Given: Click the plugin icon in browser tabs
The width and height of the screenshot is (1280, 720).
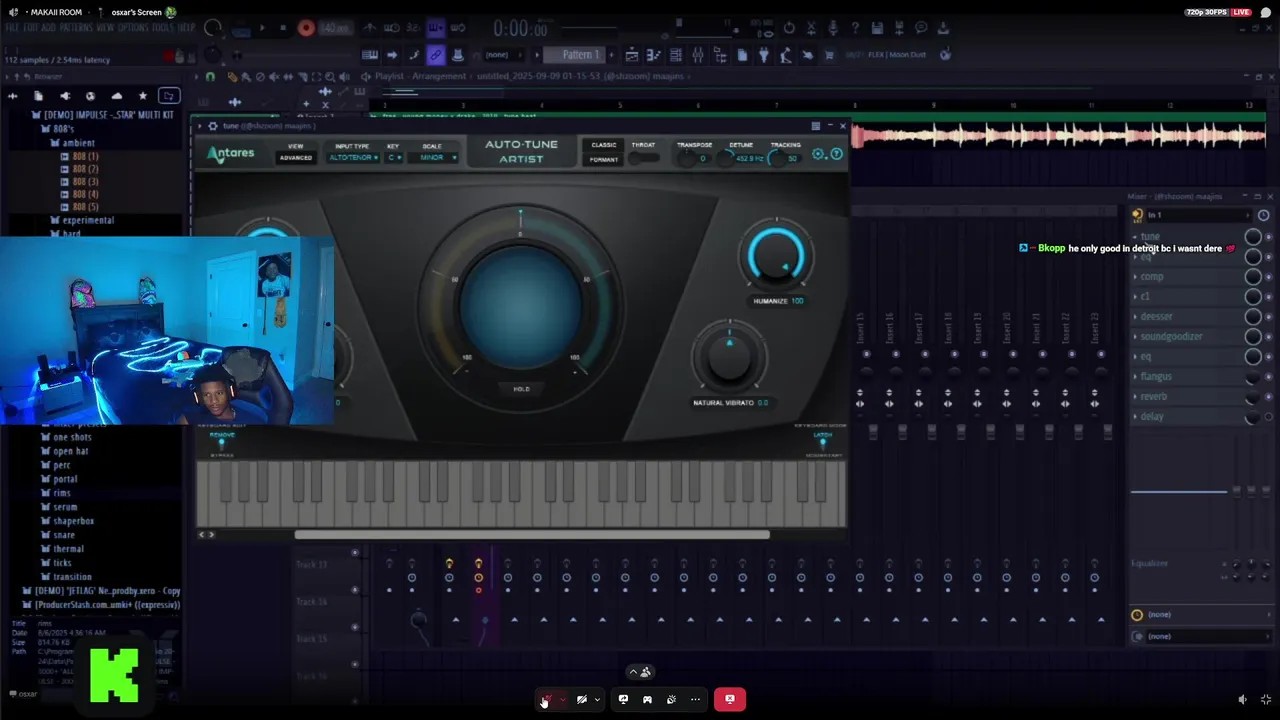Looking at the screenshot, I should pos(65,96).
